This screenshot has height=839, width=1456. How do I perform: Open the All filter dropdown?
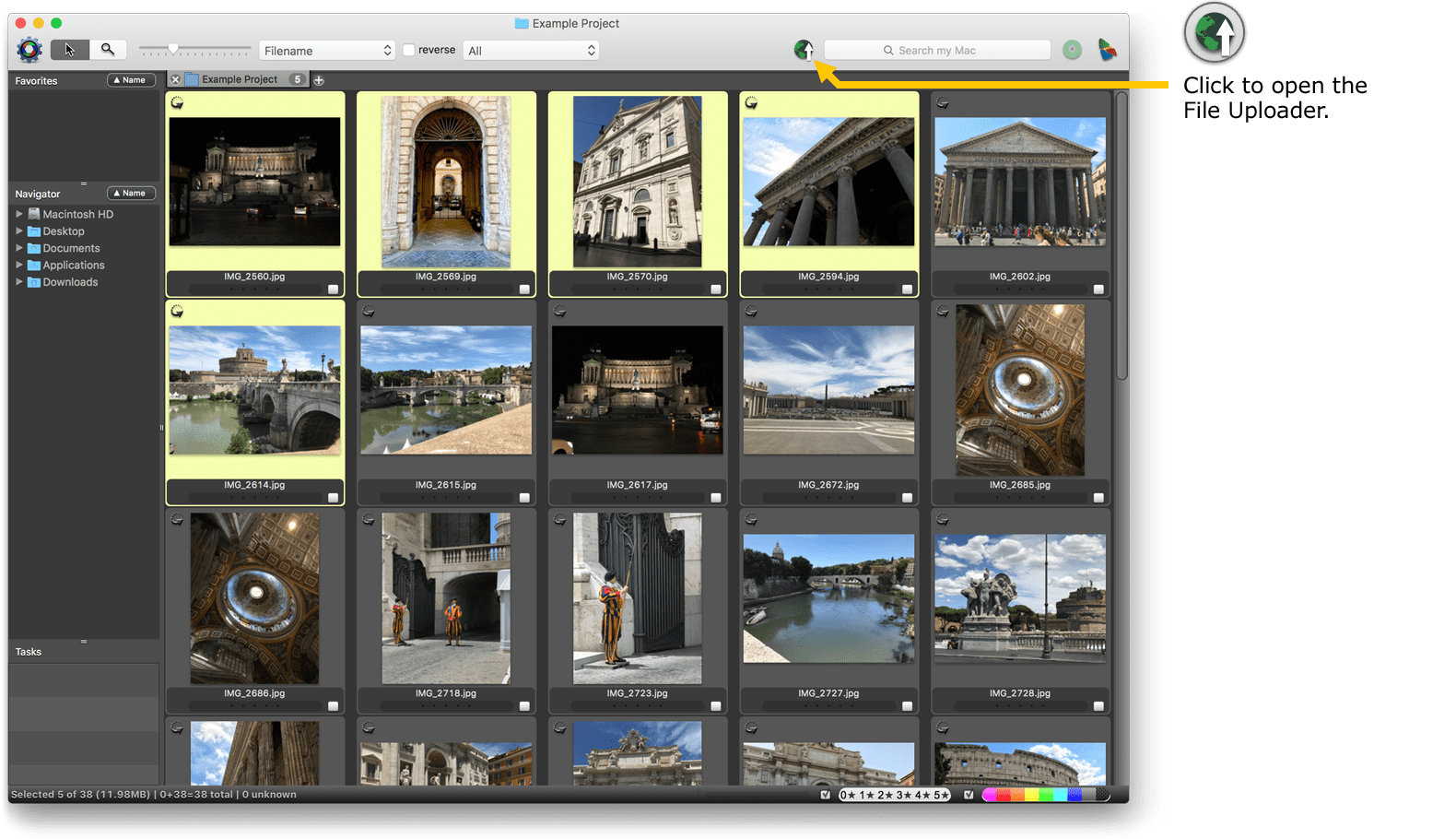pyautogui.click(x=532, y=51)
